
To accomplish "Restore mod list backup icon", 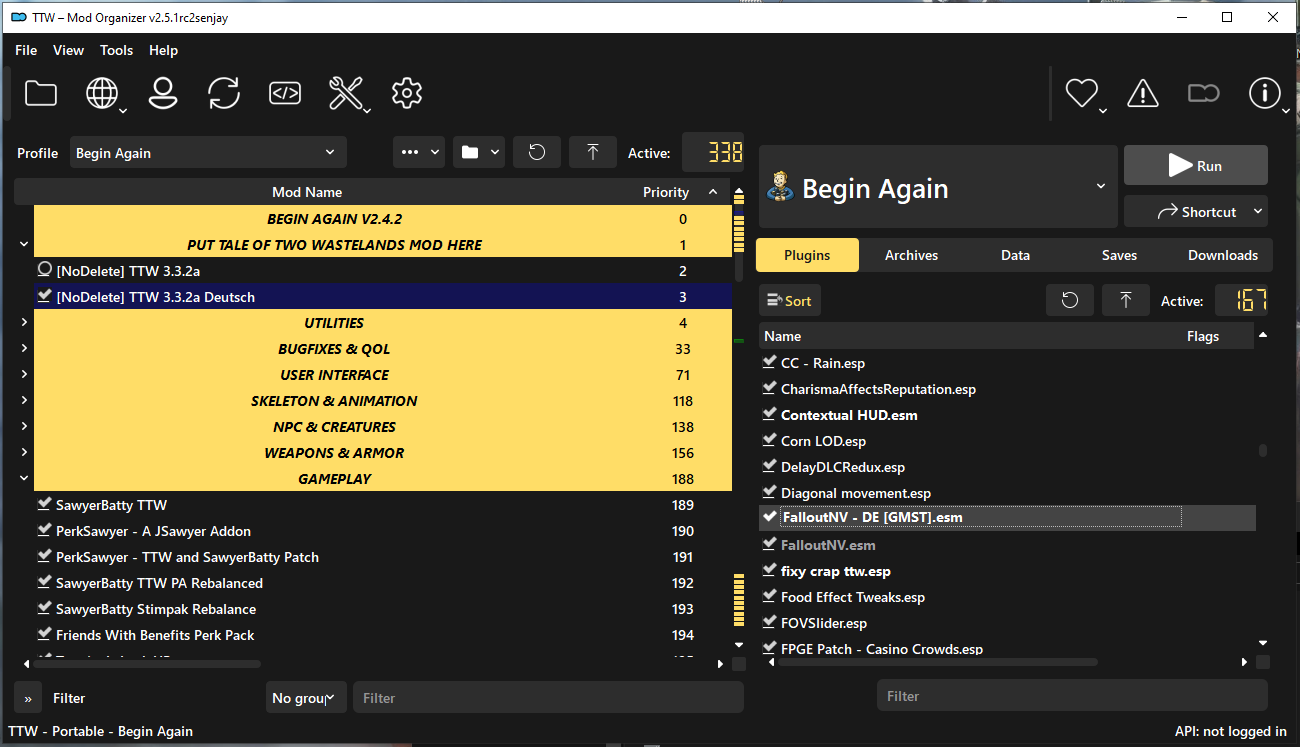I will pos(537,152).
